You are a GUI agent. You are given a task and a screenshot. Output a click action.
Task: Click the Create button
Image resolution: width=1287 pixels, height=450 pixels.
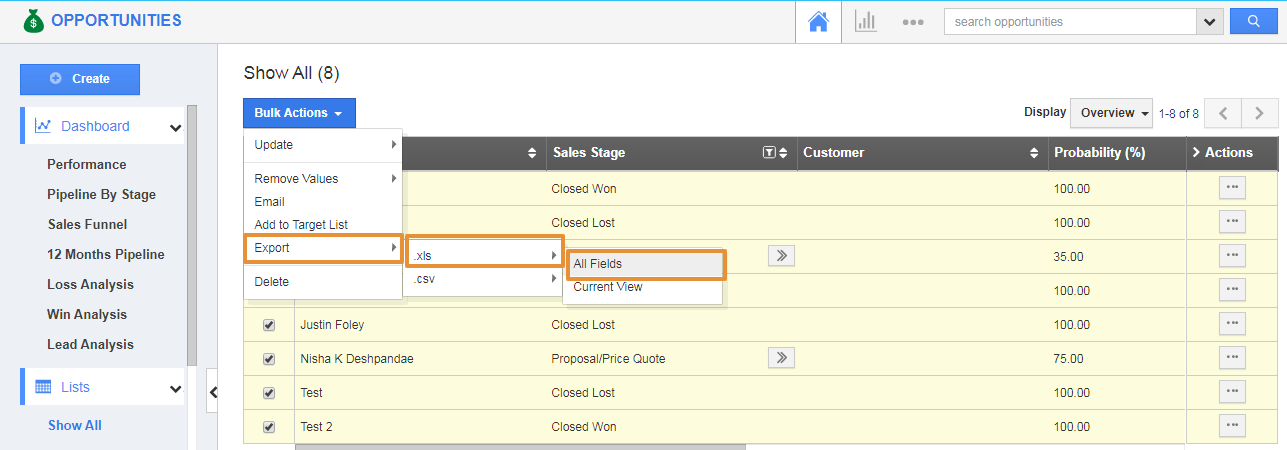(x=80, y=79)
